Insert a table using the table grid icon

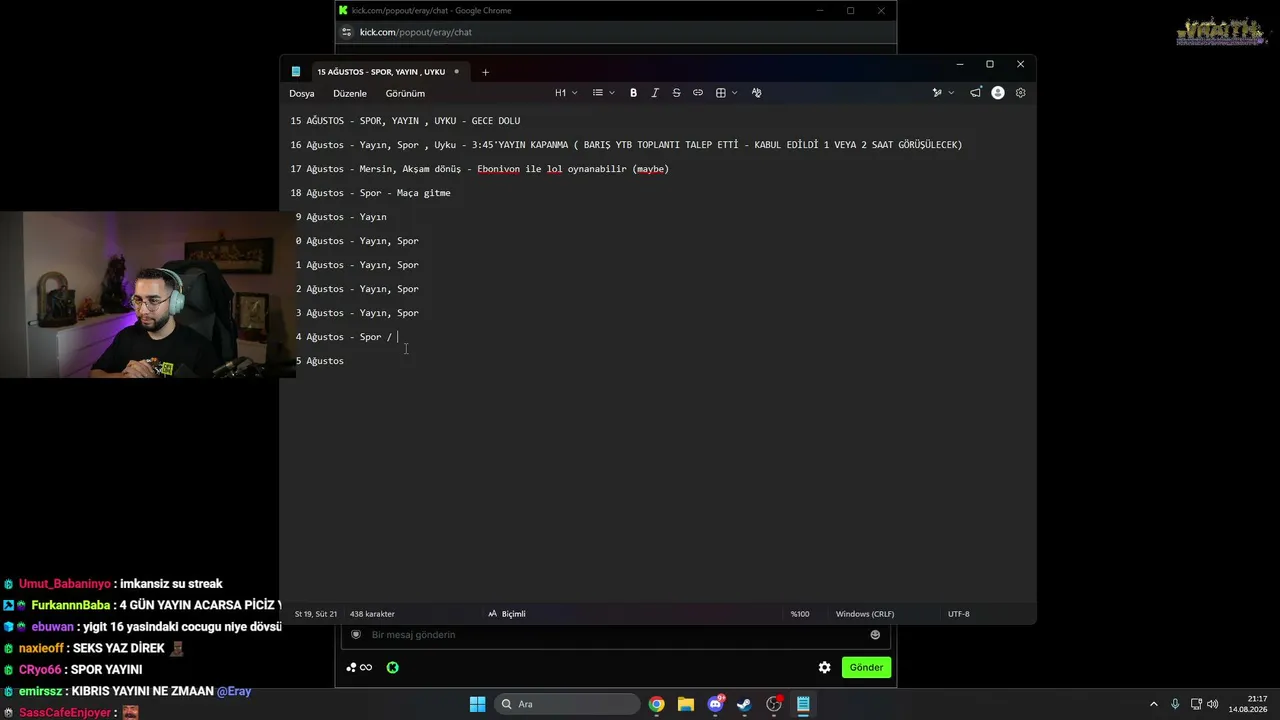click(720, 93)
